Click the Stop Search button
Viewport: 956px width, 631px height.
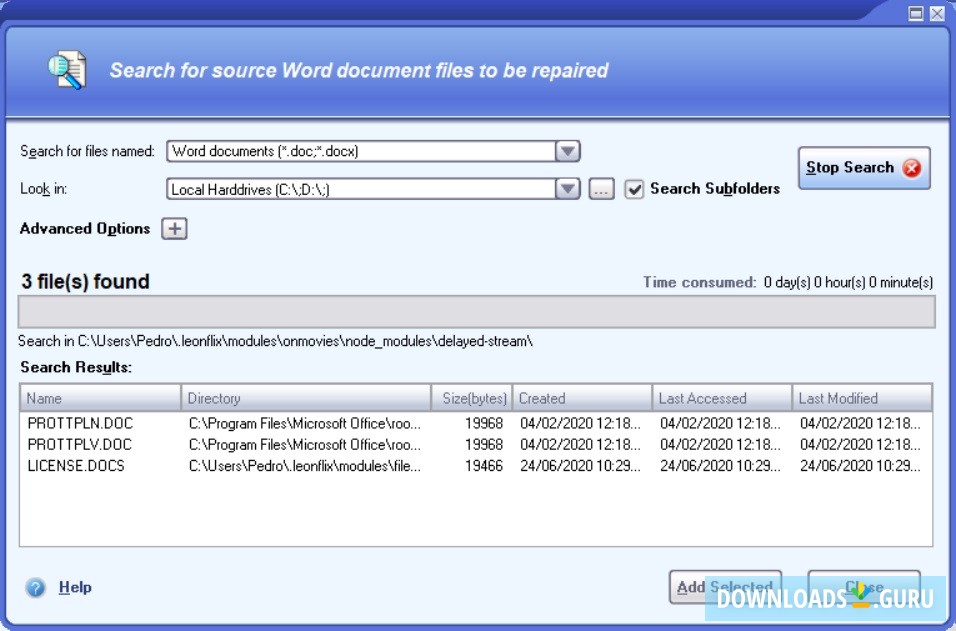click(x=864, y=168)
